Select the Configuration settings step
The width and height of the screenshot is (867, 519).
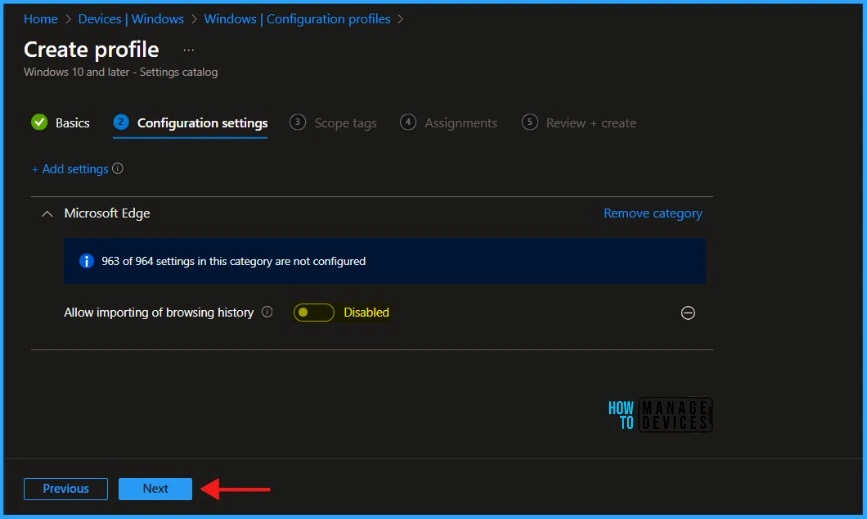190,123
